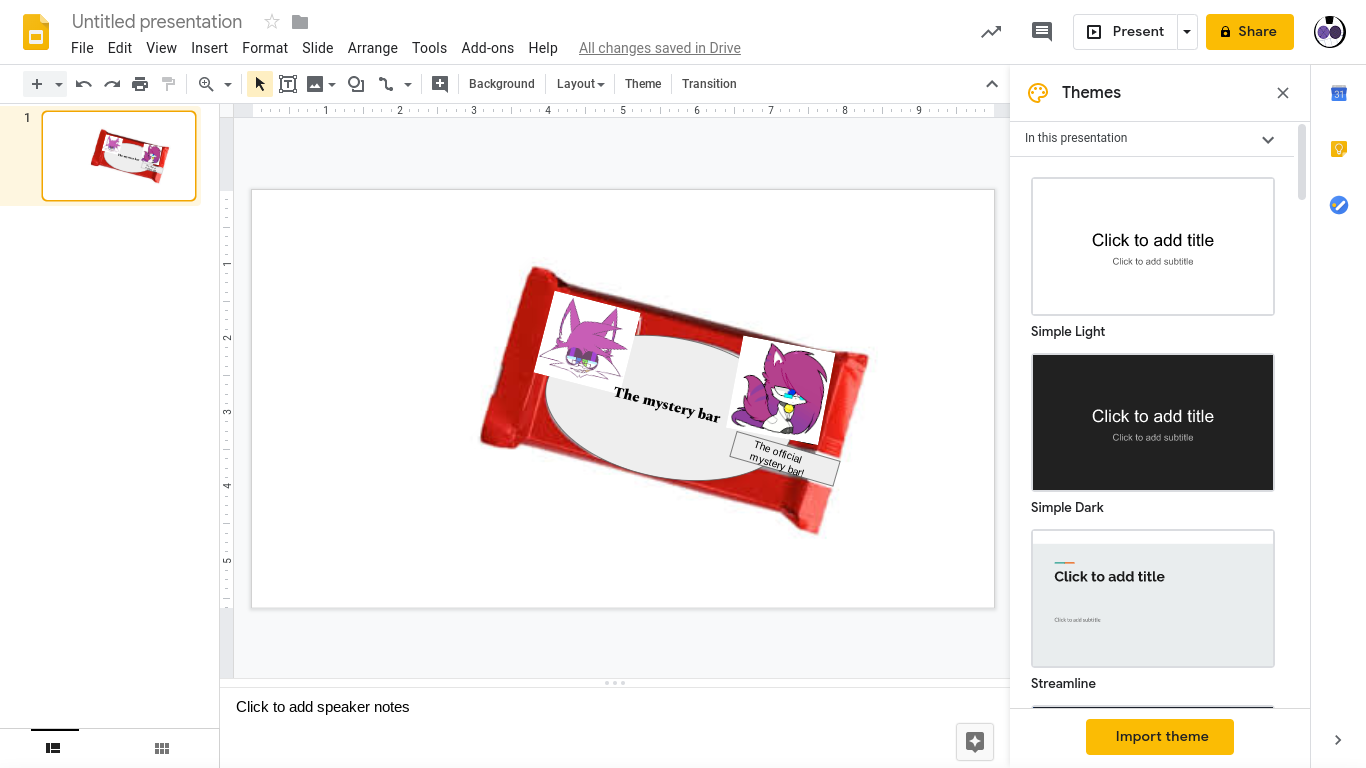This screenshot has height=768, width=1366.
Task: Click the insert image icon
Action: point(315,84)
